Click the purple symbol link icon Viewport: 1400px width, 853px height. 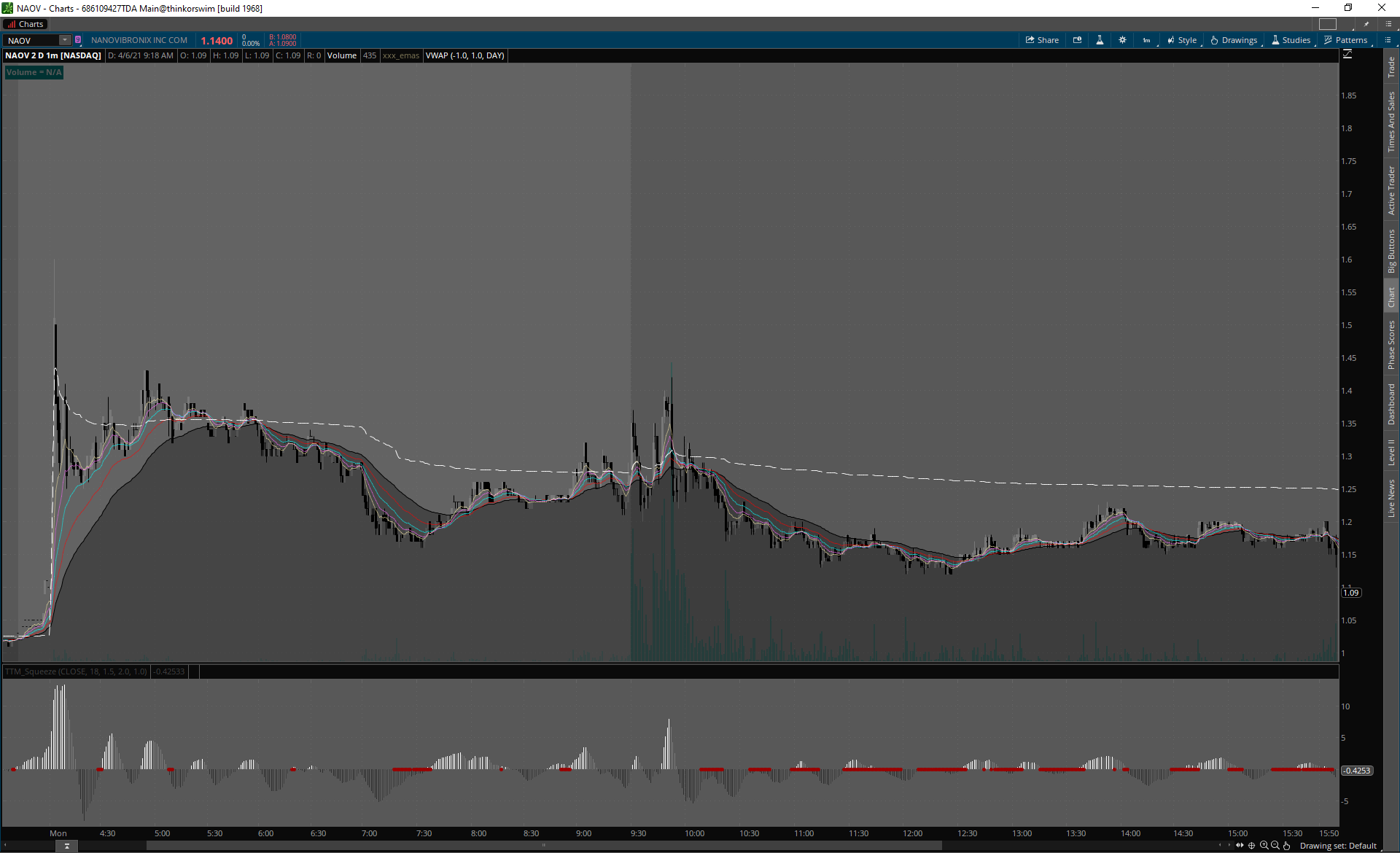[x=78, y=40]
